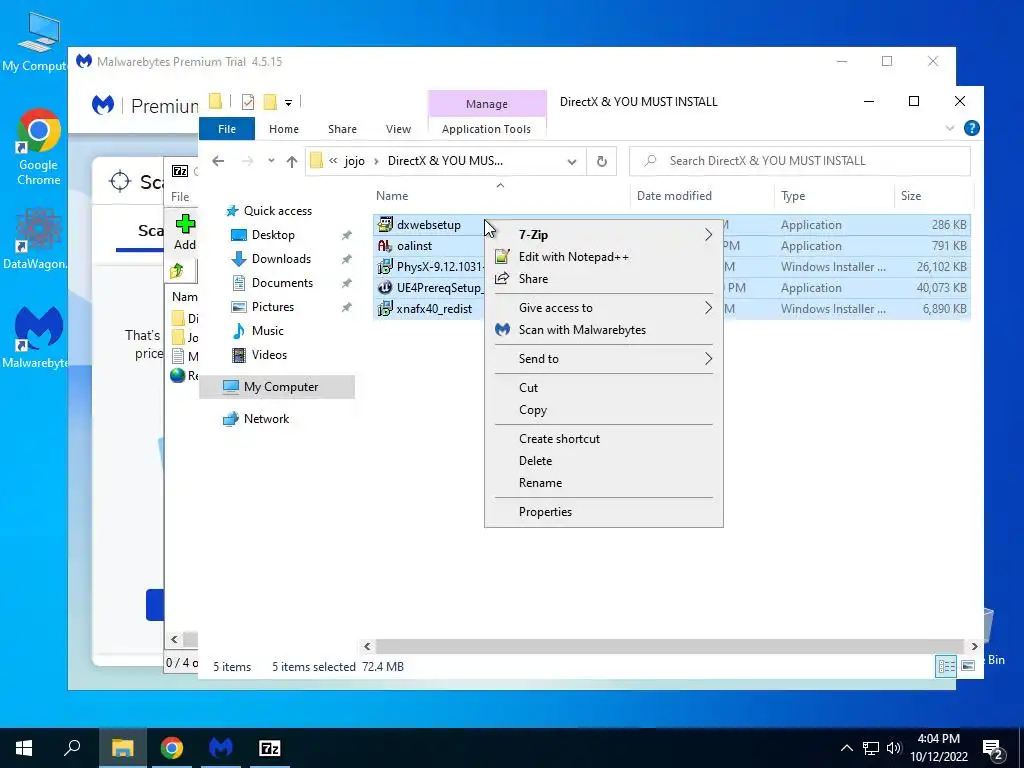The image size is (1024, 768).
Task: Click the Malwarebytes icon beside Scan with Malwarebytes
Action: pos(502,330)
